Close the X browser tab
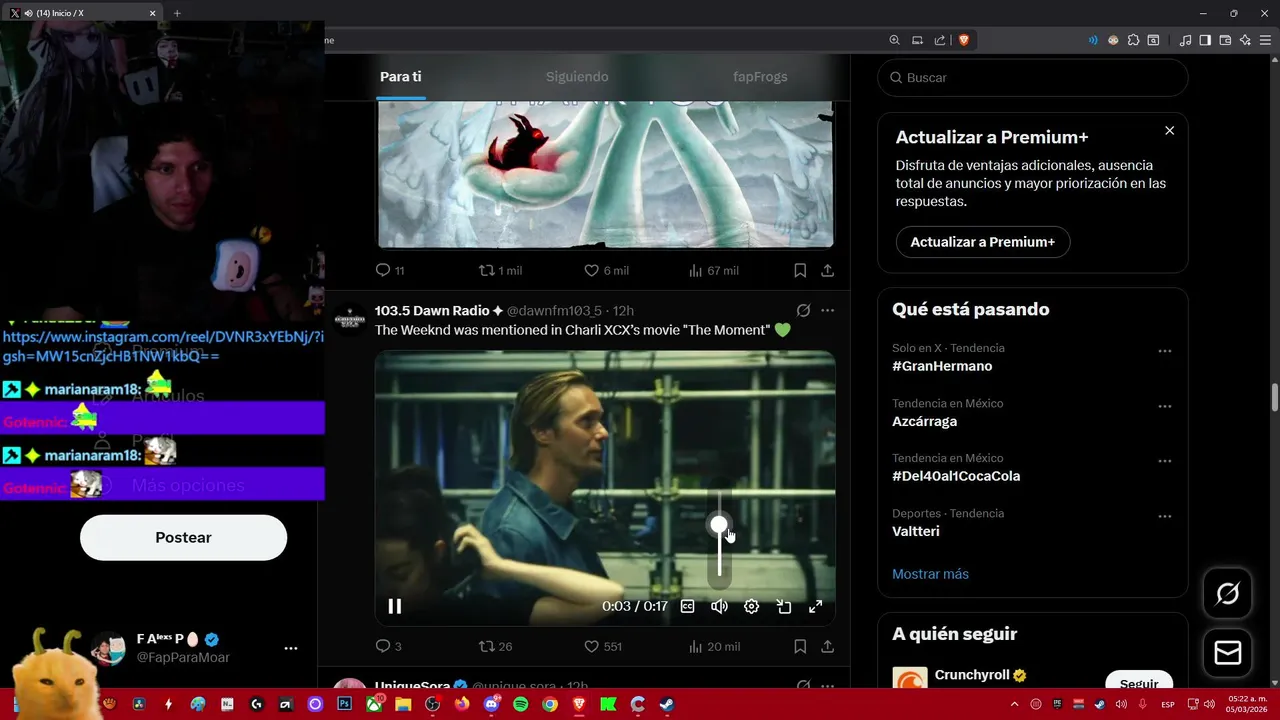Screen dimensions: 1280x720 click(153, 13)
